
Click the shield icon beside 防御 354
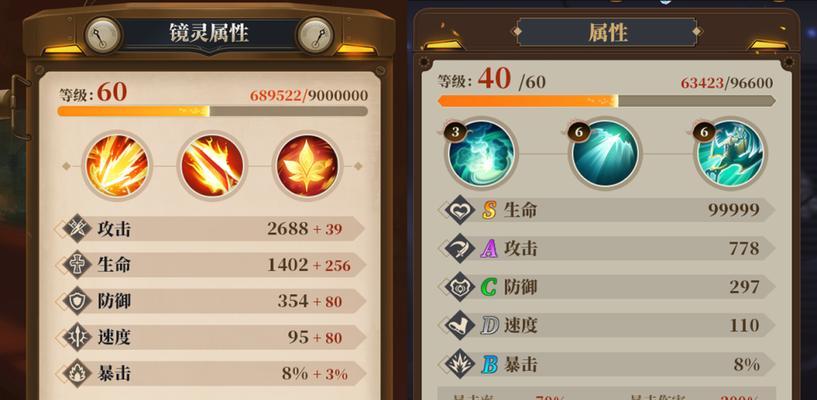[77, 301]
